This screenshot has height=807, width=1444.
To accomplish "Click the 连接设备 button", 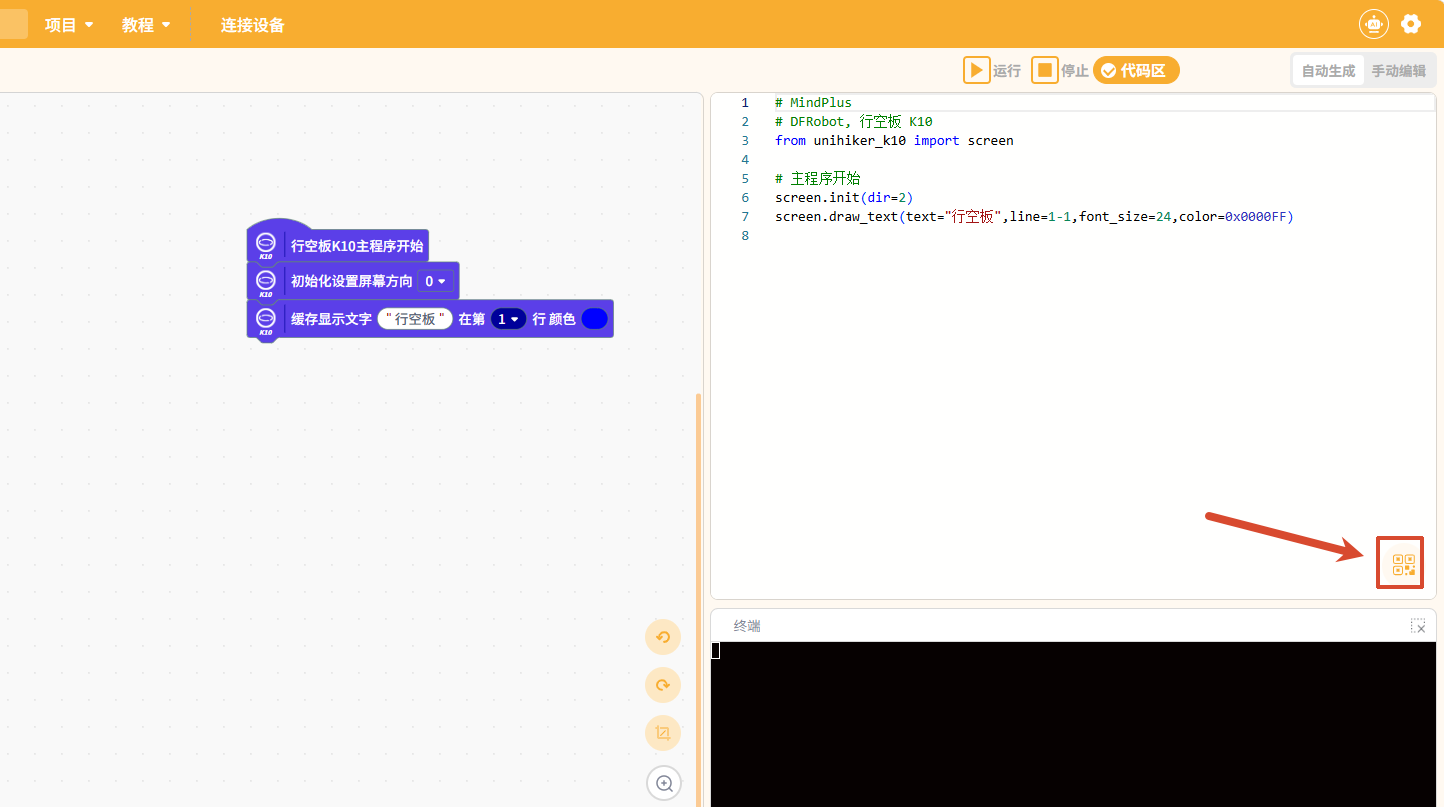I will 253,25.
